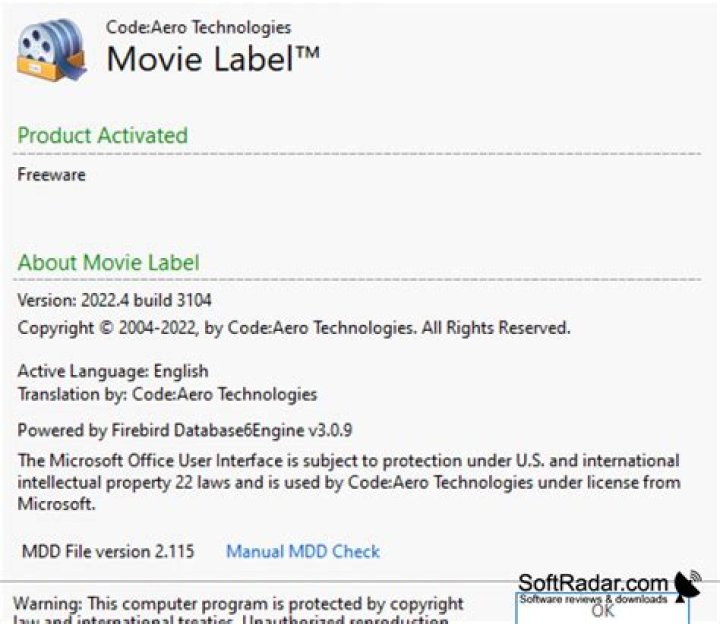Open the Manual MDD Check link
720x624 pixels.
pyautogui.click(x=302, y=551)
